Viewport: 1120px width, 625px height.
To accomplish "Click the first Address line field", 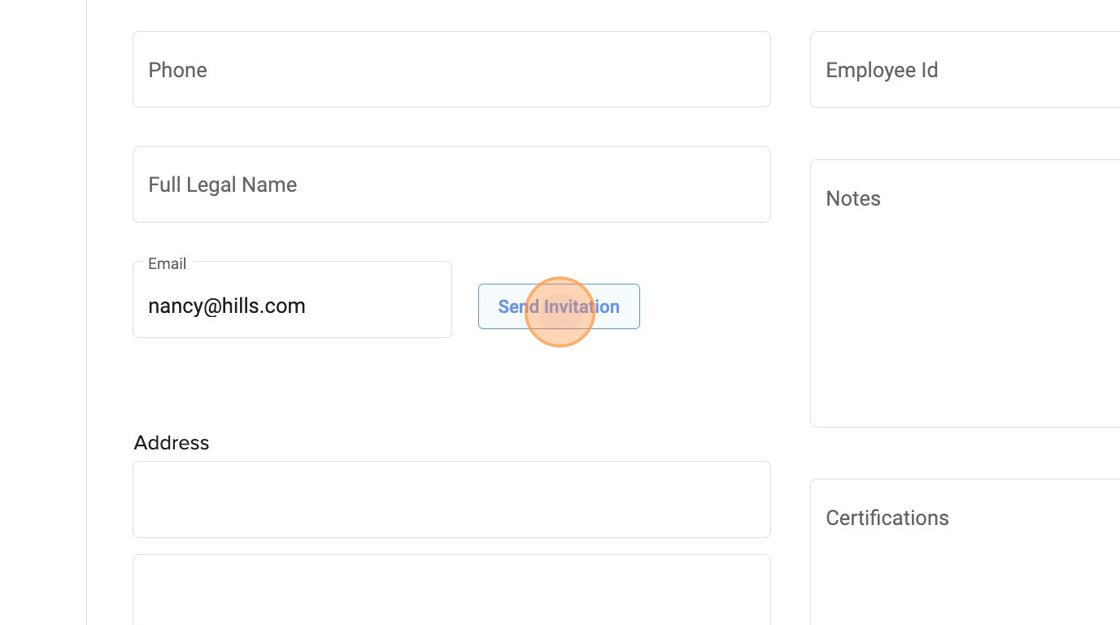I will (x=451, y=499).
